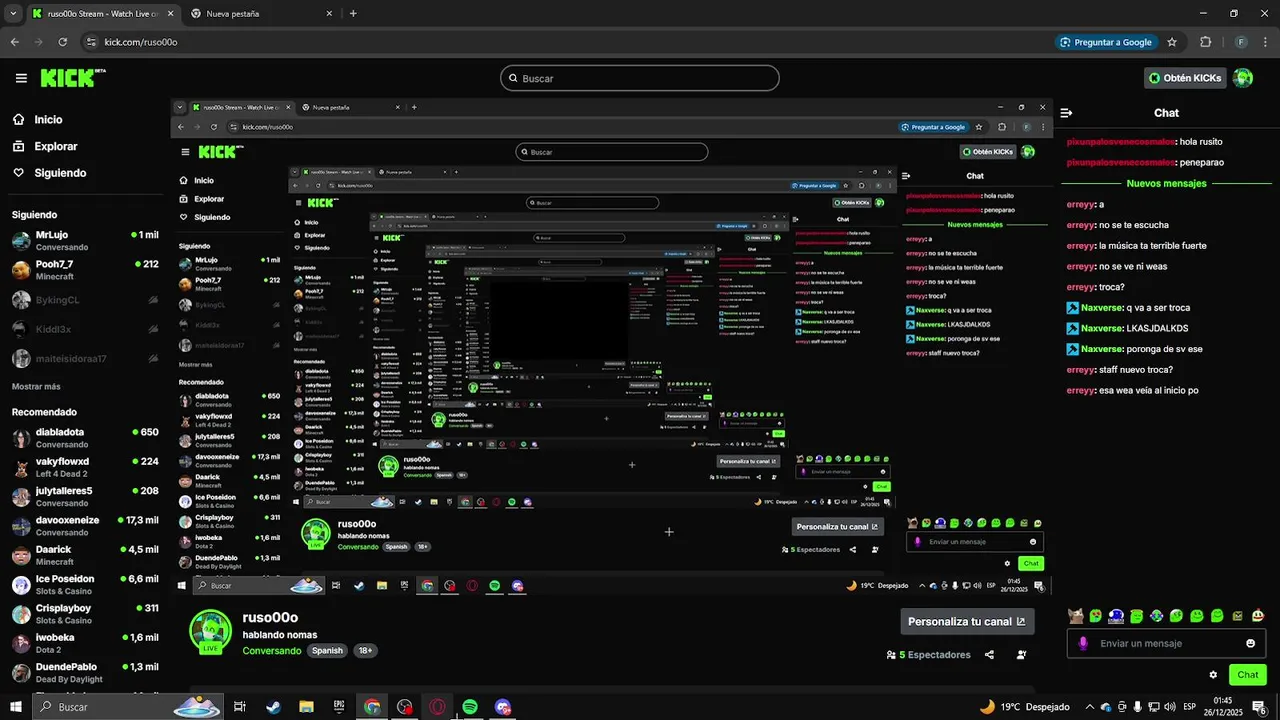This screenshot has width=1280, height=720.
Task: Open the Conversando category link
Action: pos(272,651)
